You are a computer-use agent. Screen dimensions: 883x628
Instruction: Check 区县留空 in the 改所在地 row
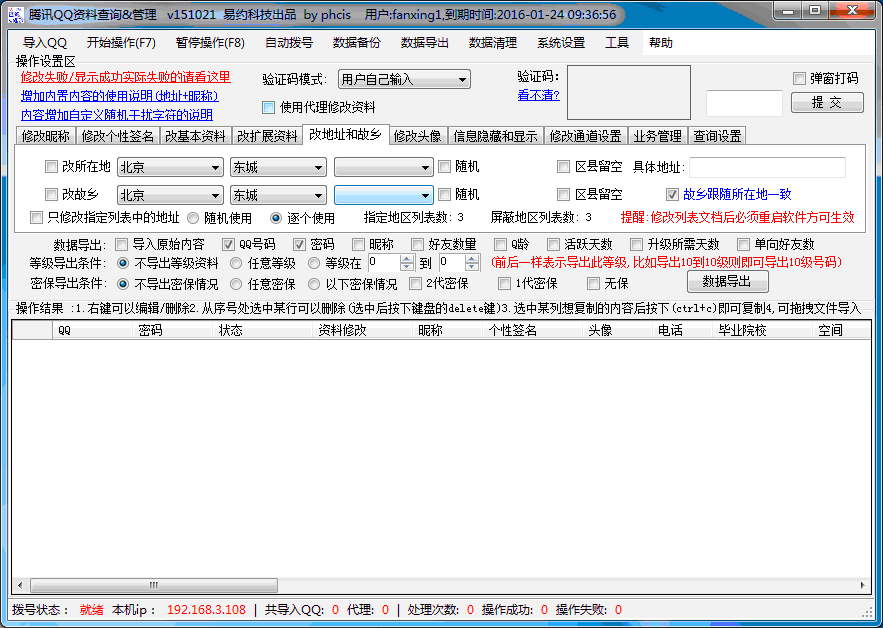click(x=563, y=166)
